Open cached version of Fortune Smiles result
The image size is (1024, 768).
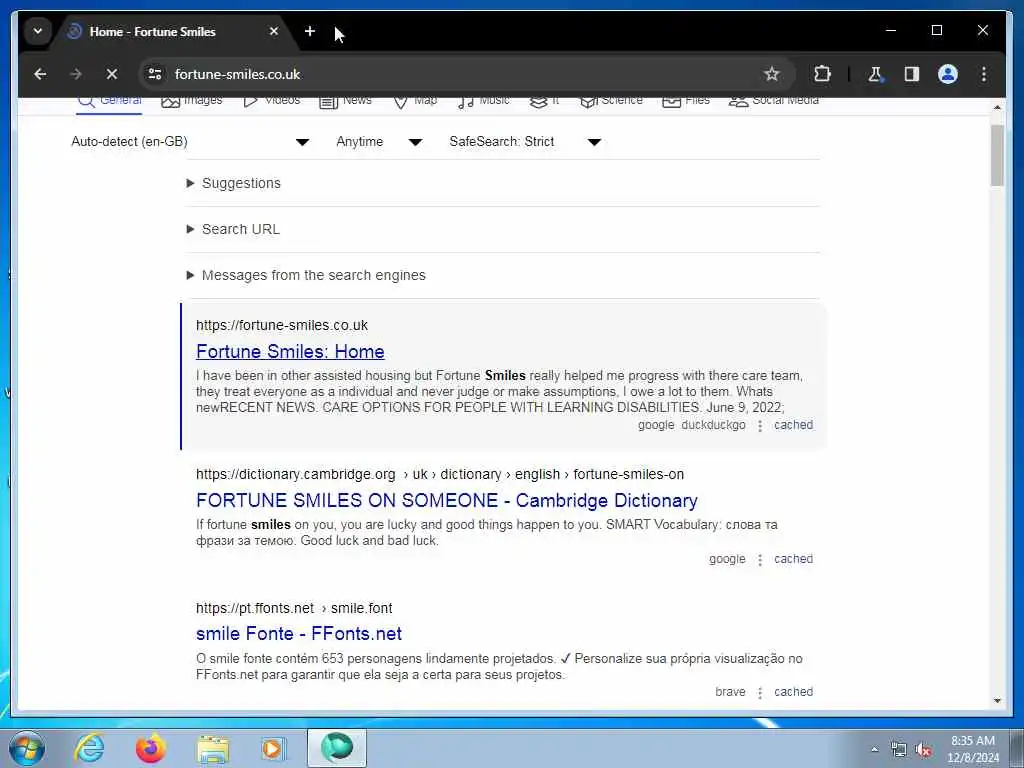coord(793,425)
